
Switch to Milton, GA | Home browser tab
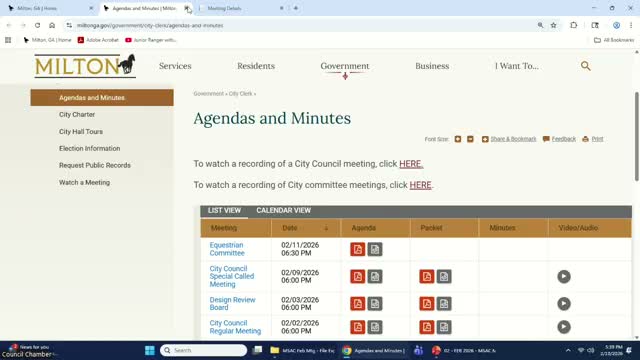click(50, 8)
